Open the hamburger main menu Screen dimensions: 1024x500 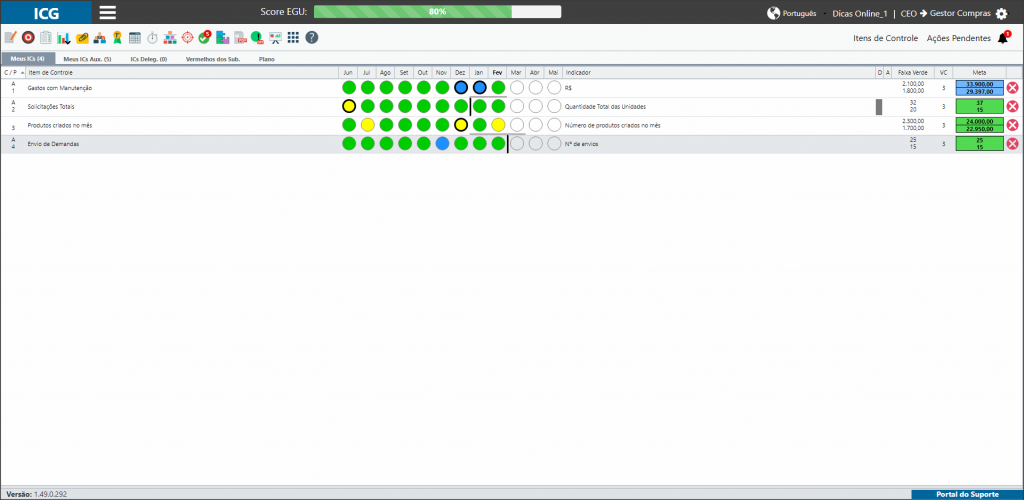[x=108, y=12]
